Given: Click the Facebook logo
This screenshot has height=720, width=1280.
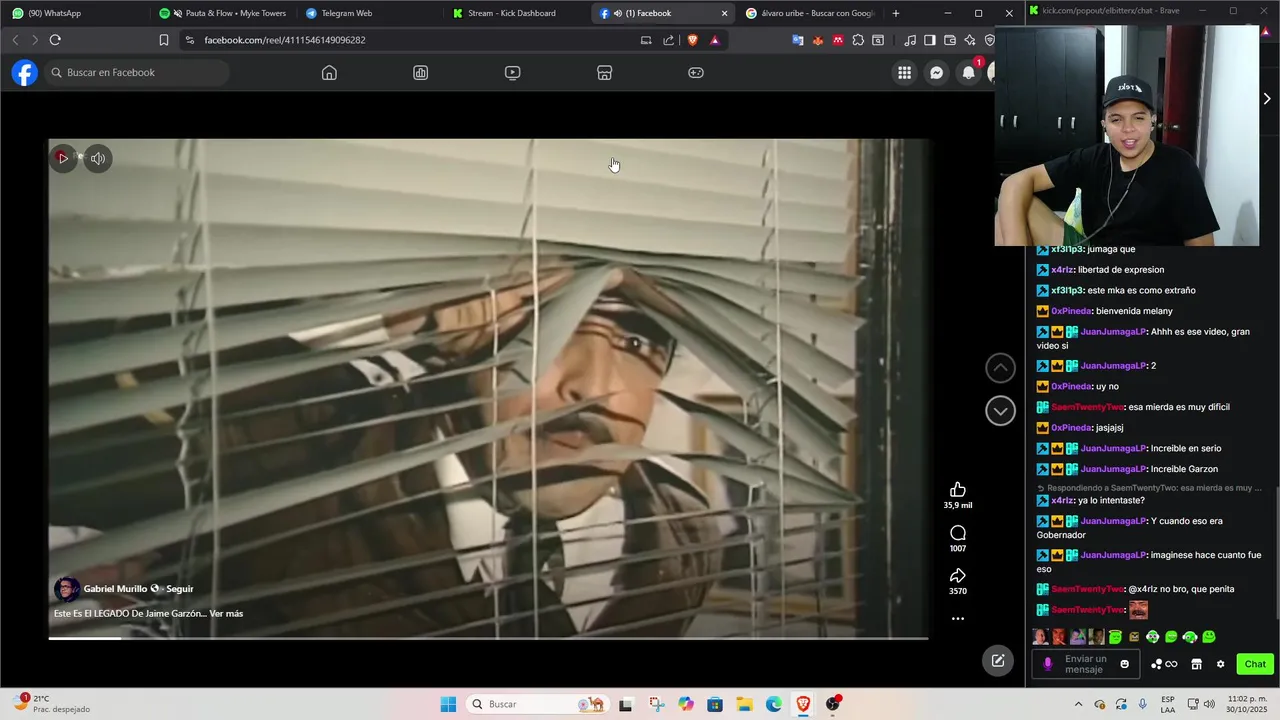Looking at the screenshot, I should point(24,73).
